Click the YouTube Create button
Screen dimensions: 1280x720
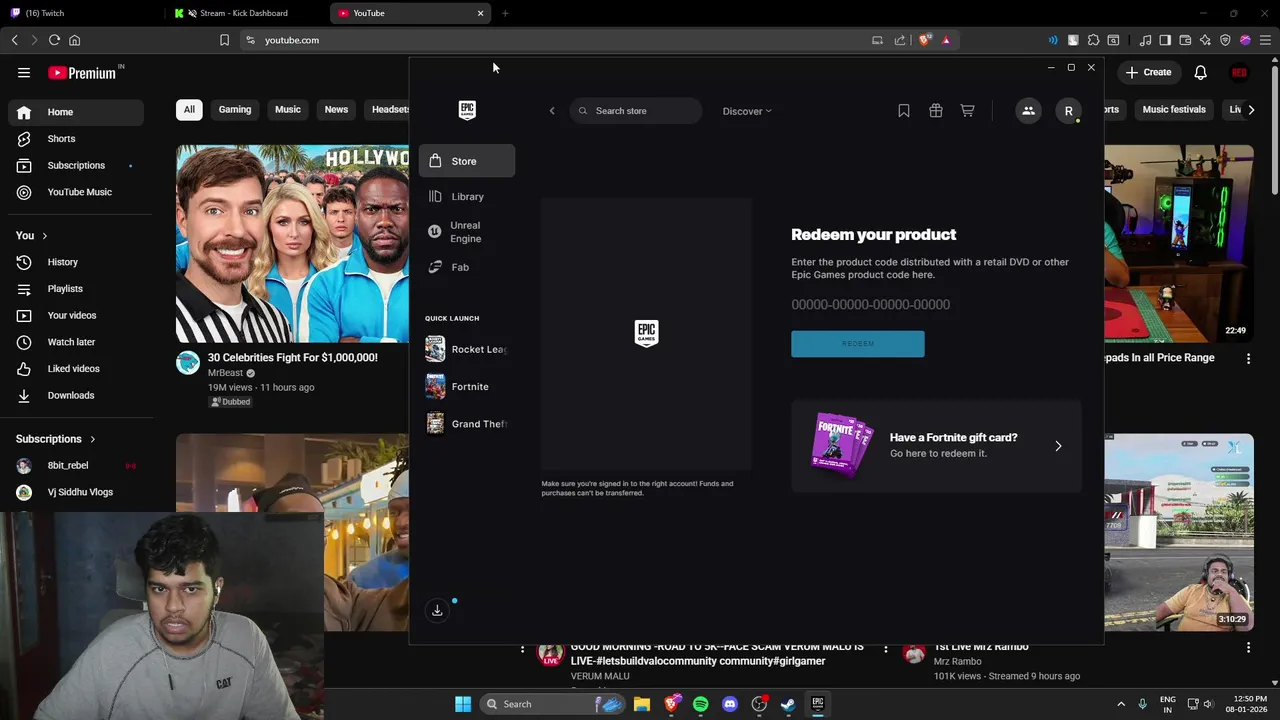click(x=1148, y=72)
